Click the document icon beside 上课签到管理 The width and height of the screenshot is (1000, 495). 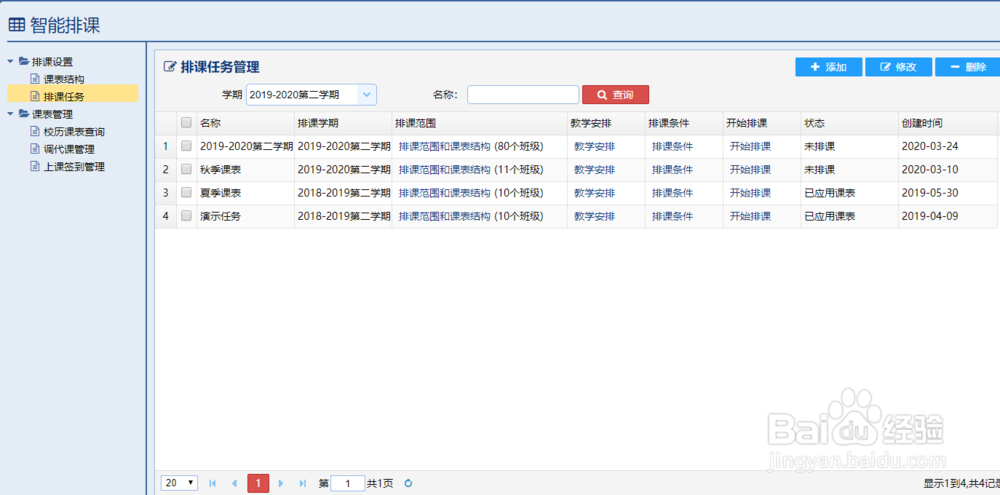point(36,166)
